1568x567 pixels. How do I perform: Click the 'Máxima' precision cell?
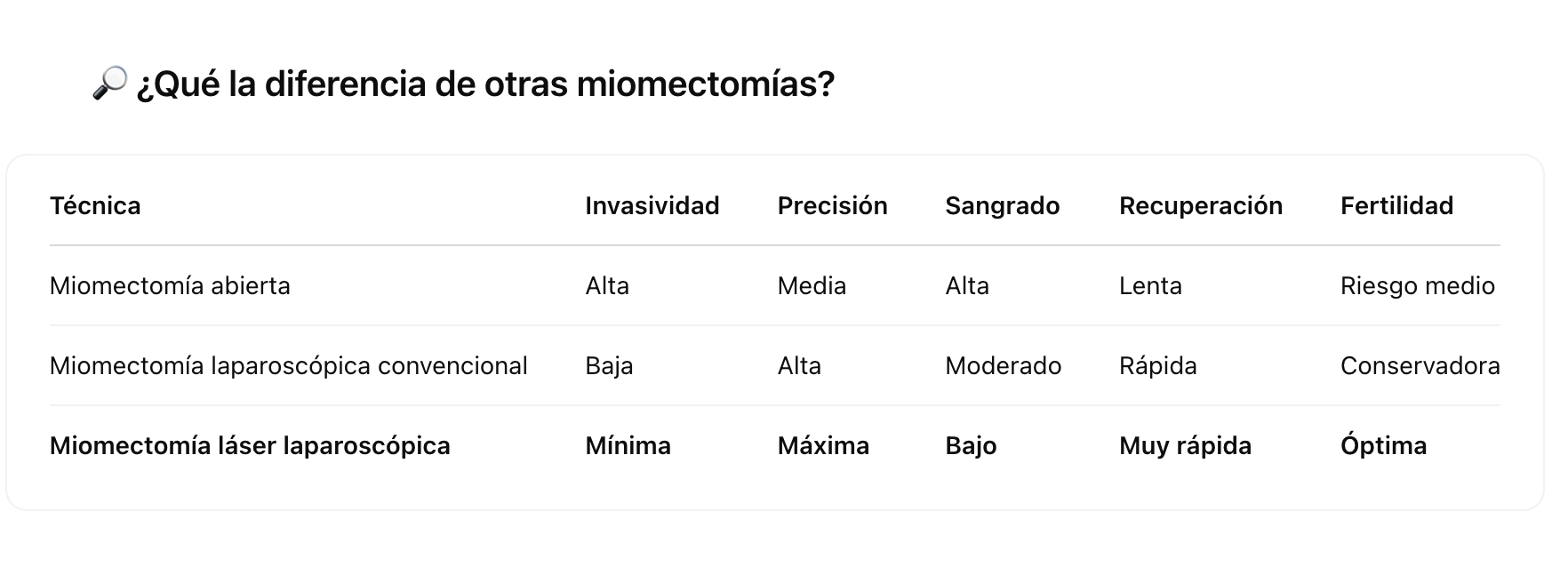point(823,446)
